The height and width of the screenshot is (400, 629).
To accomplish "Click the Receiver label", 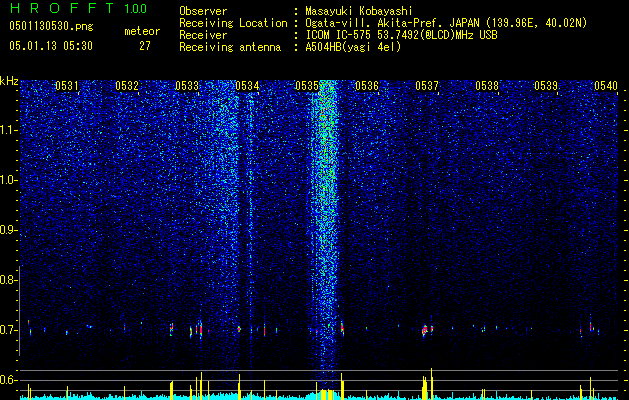I will tap(203, 35).
